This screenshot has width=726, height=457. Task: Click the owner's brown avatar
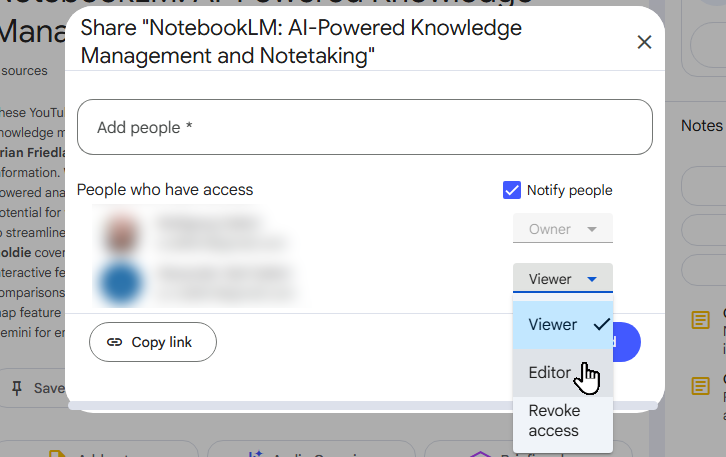(121, 234)
